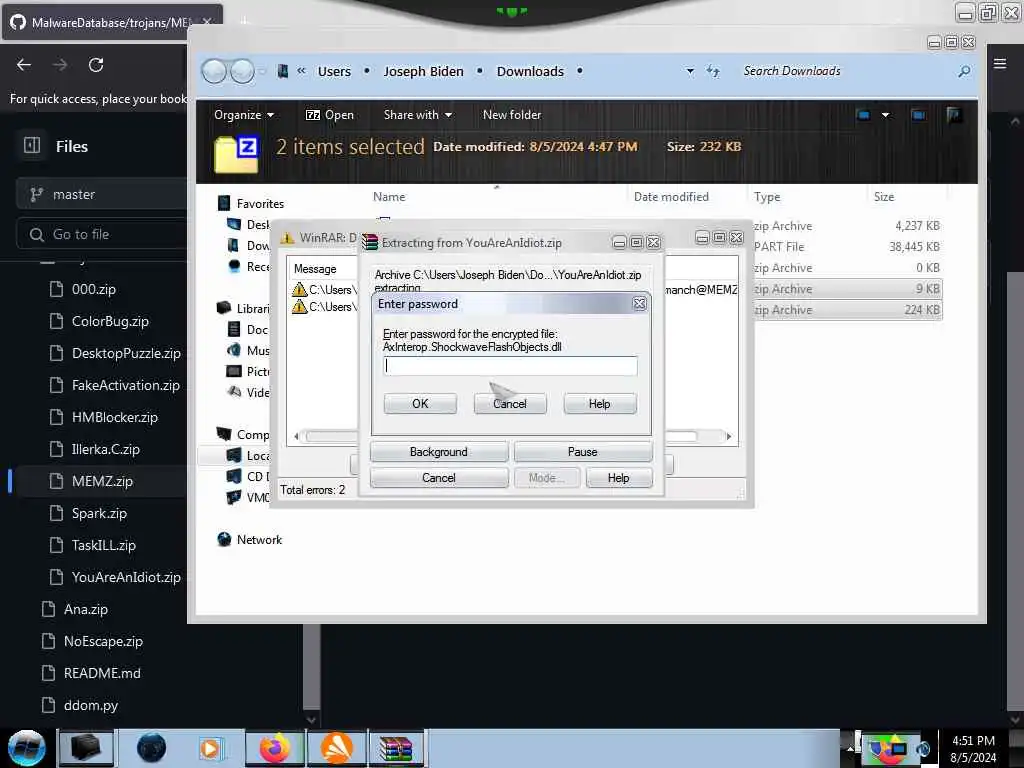This screenshot has height=768, width=1024.
Task: Open WinRAR taskbar icon
Action: click(x=396, y=748)
